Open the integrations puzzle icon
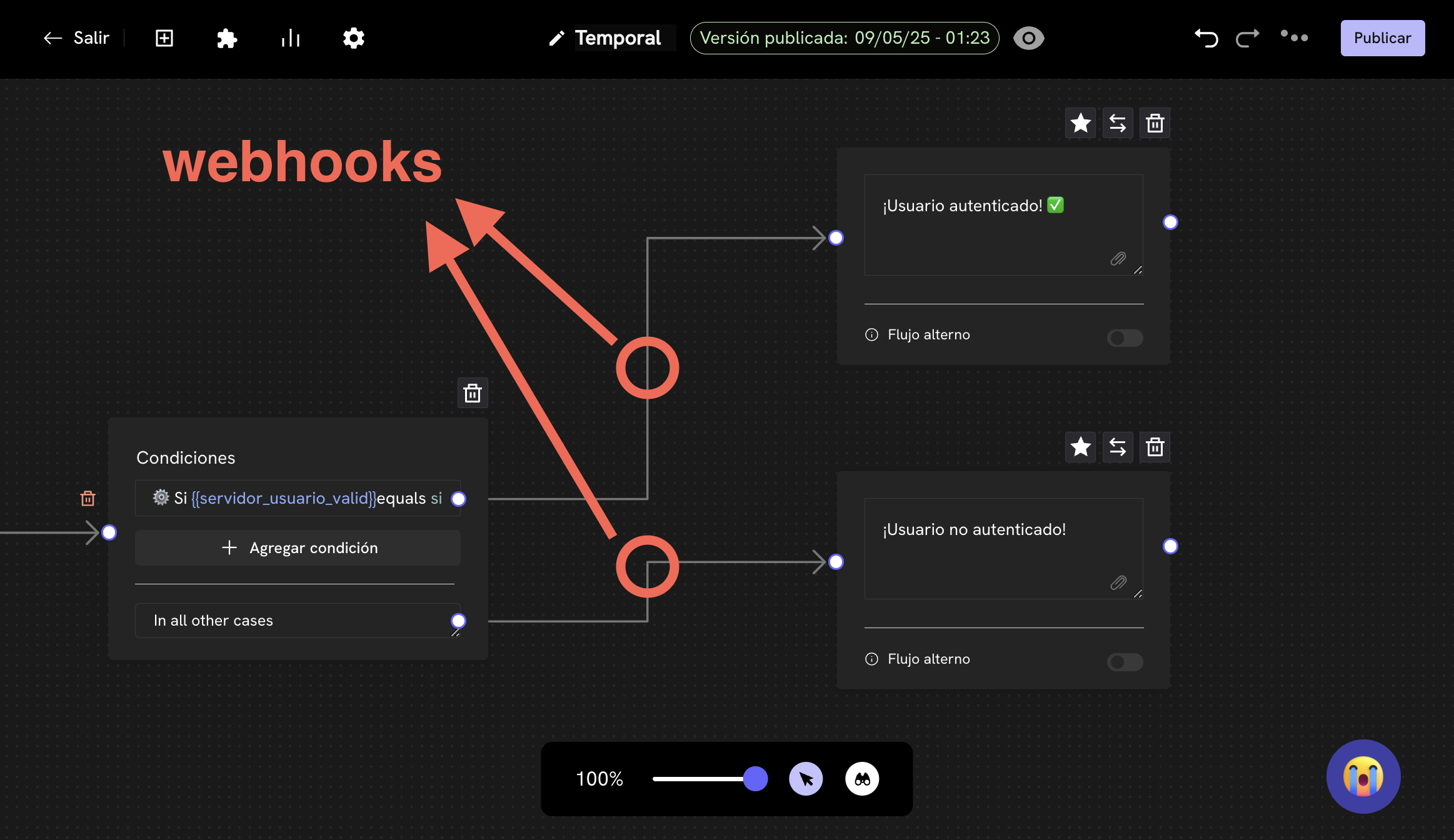 [x=226, y=39]
